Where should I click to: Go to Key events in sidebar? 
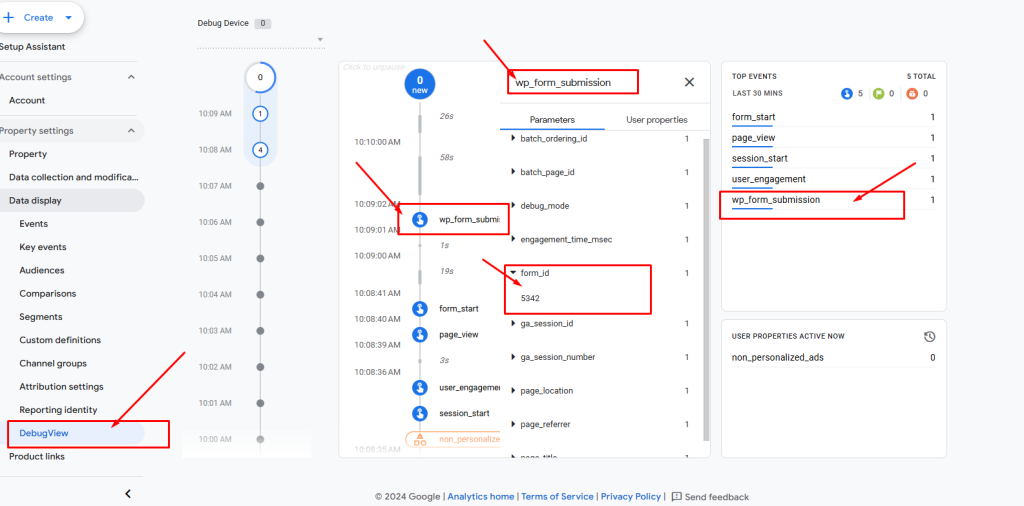point(42,247)
